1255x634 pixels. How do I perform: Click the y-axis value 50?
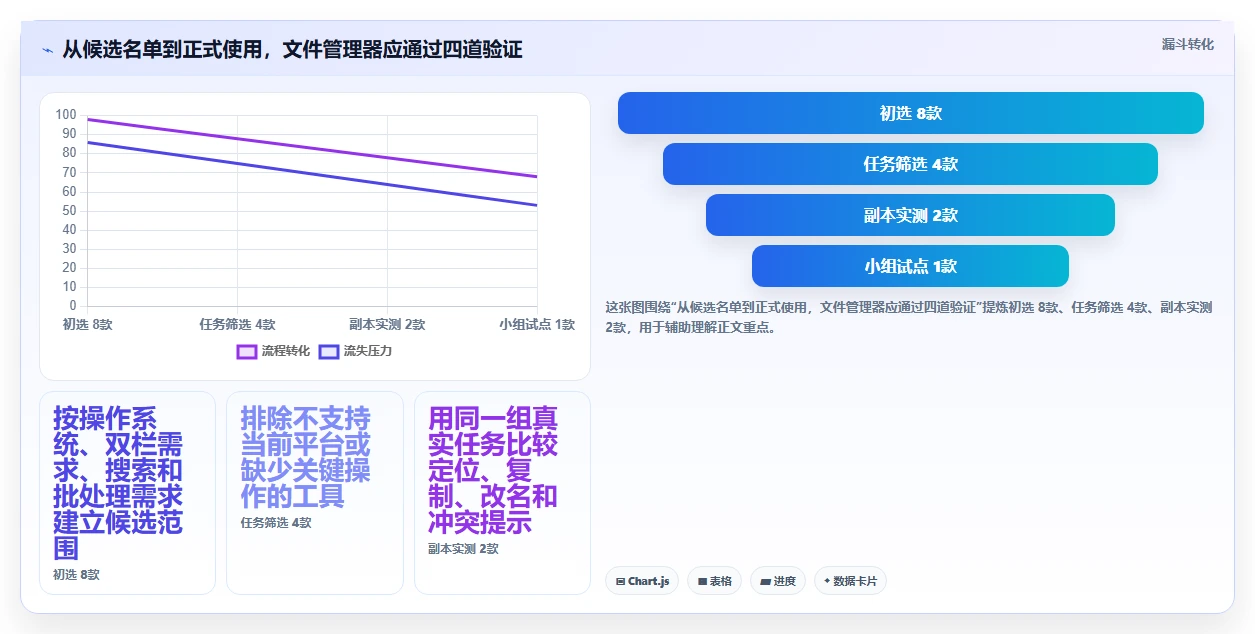69,211
